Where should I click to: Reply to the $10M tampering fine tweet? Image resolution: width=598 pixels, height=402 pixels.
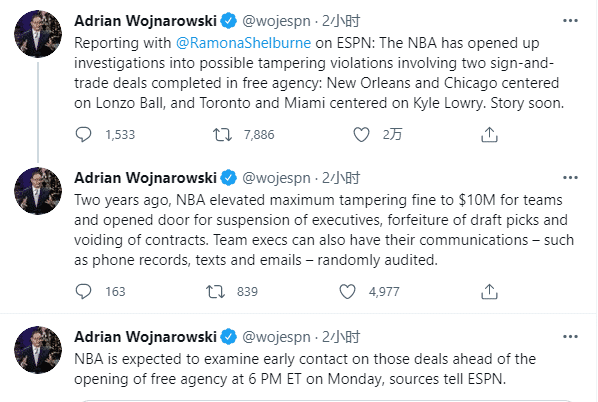coord(83,292)
